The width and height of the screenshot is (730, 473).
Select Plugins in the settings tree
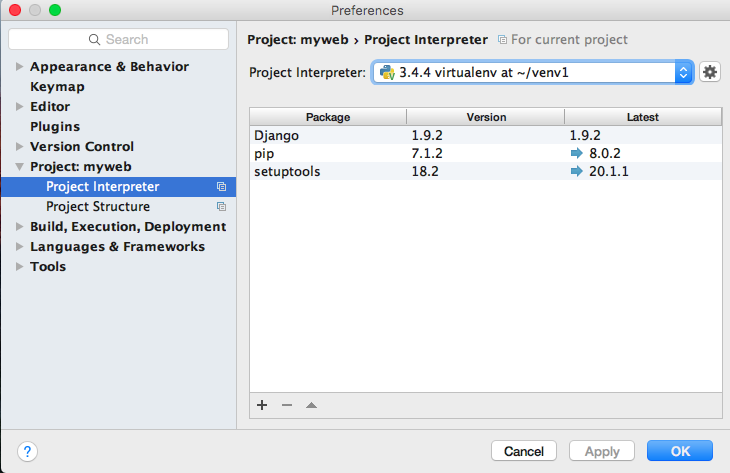(55, 127)
